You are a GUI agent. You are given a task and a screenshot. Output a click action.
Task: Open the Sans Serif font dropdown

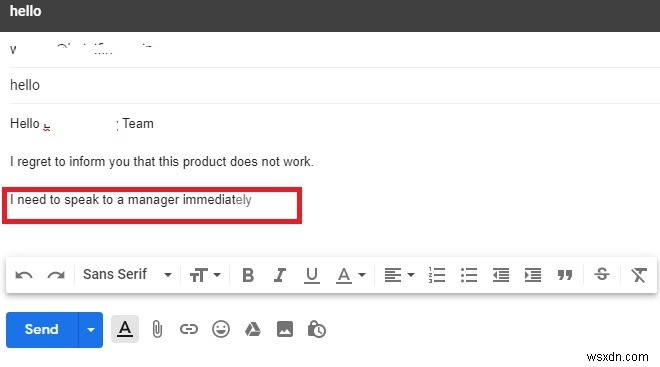[127, 274]
